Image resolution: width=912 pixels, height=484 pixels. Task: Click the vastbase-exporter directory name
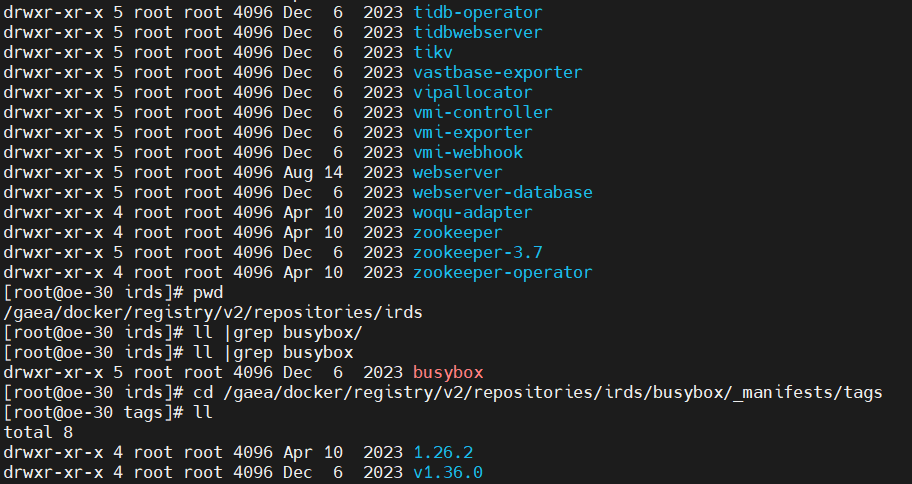[x=497, y=73]
